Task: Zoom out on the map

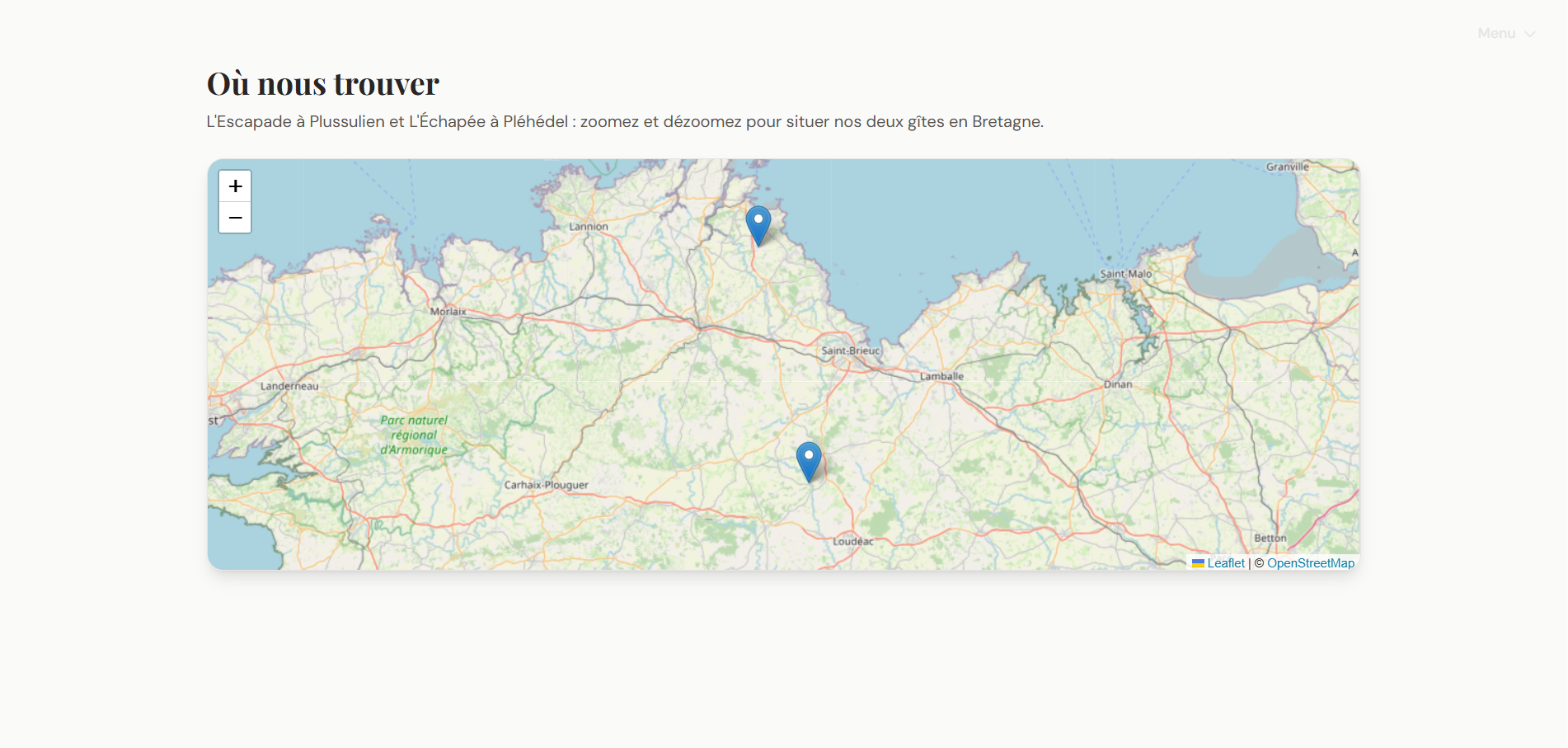Action: (235, 218)
